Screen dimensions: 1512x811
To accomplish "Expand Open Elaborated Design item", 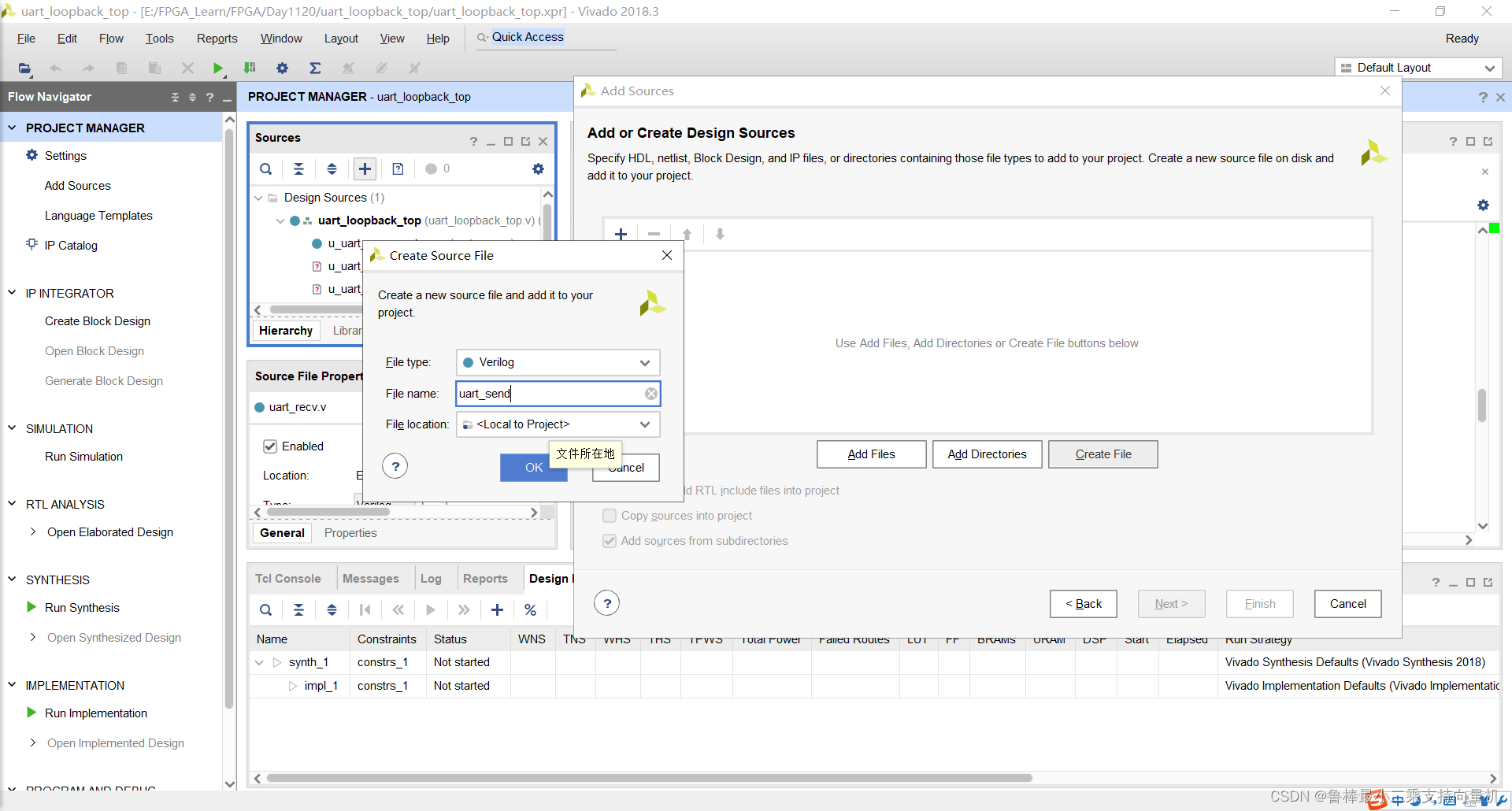I will pyautogui.click(x=32, y=531).
